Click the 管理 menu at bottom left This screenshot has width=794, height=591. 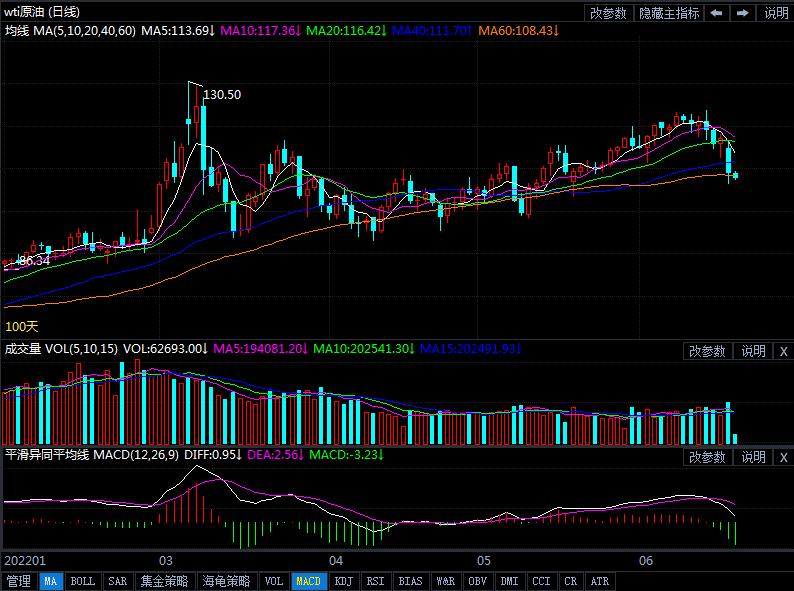[18, 581]
